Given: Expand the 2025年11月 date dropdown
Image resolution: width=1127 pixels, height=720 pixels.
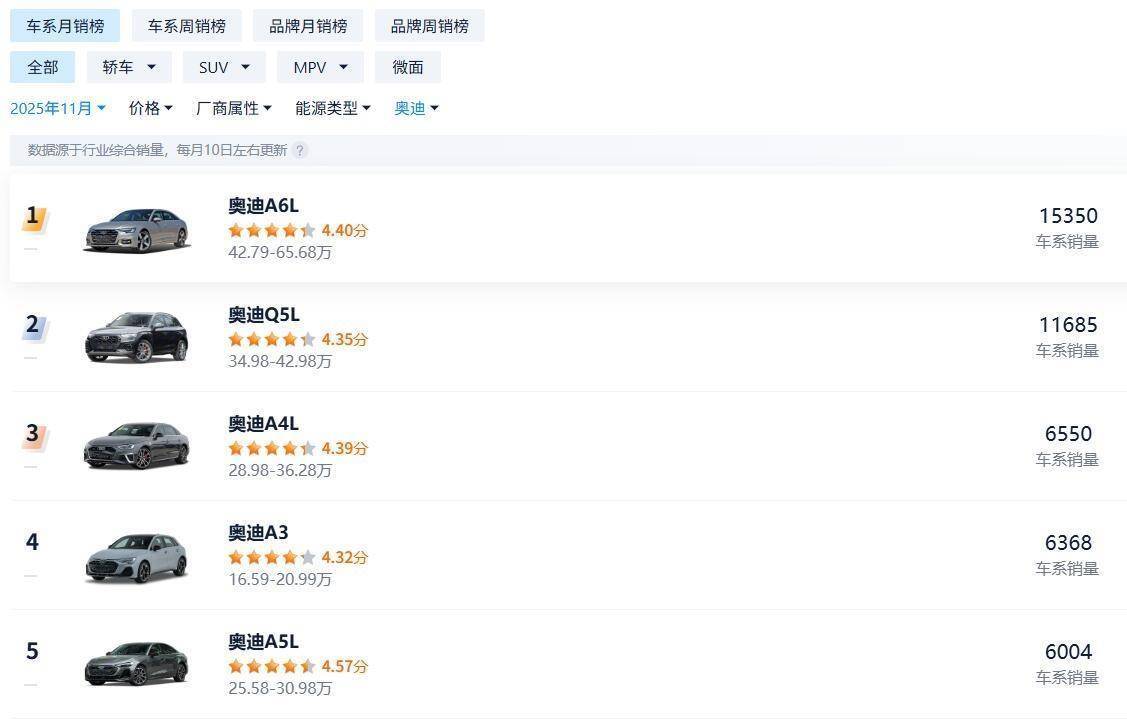Looking at the screenshot, I should [x=58, y=108].
